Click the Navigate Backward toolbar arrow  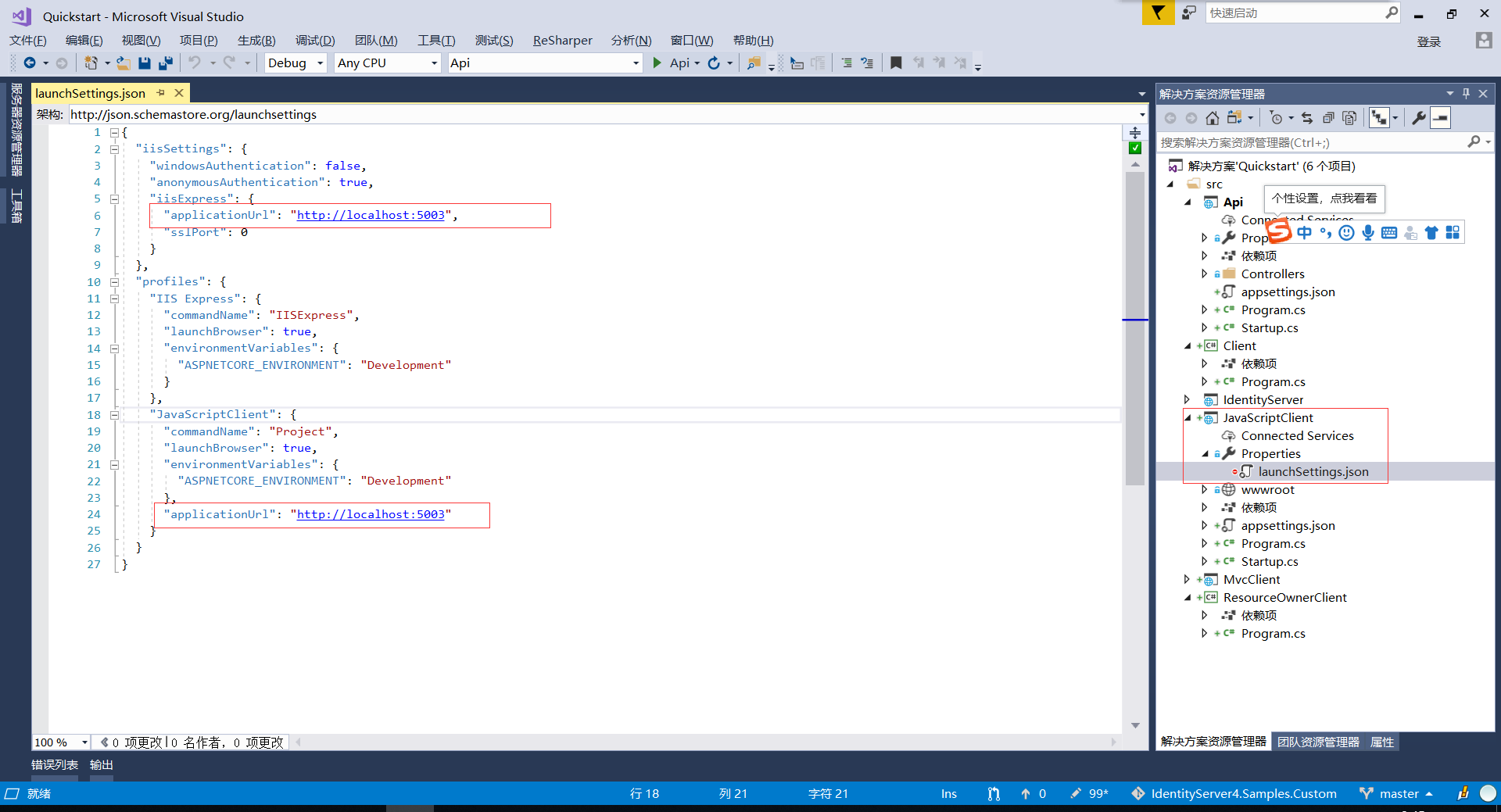30,63
